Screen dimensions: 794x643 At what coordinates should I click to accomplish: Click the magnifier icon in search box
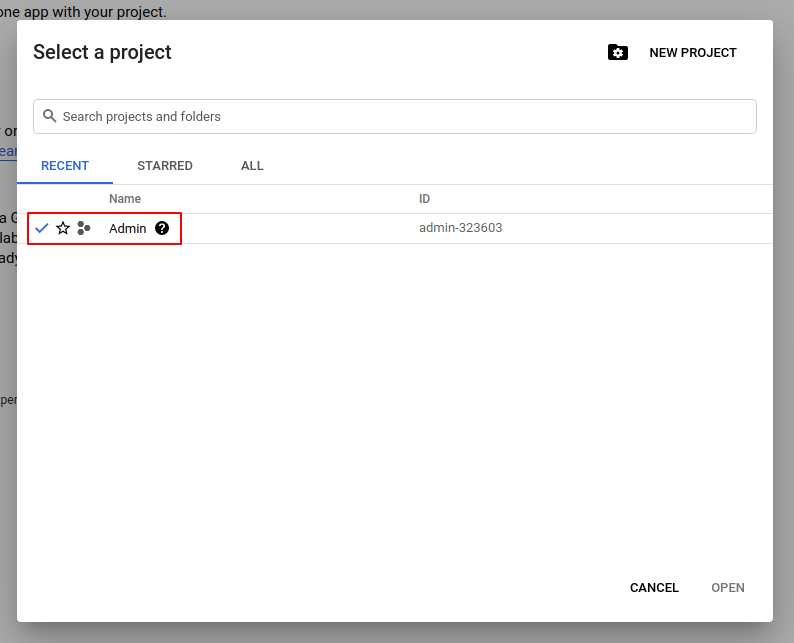(x=49, y=116)
